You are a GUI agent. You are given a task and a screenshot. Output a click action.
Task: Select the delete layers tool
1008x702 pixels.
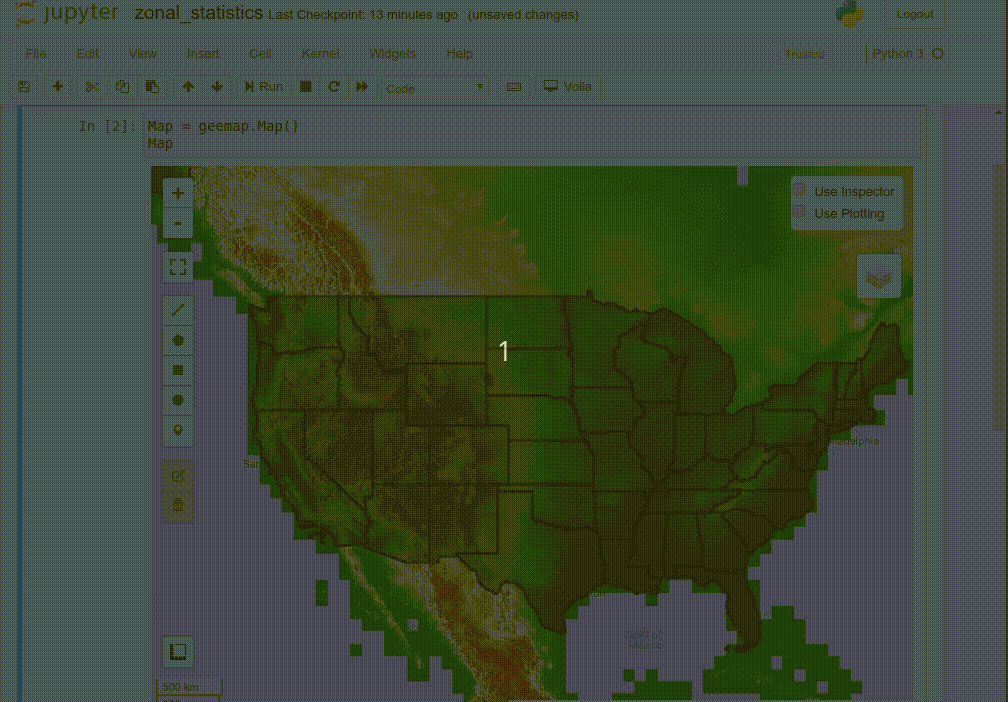177,504
